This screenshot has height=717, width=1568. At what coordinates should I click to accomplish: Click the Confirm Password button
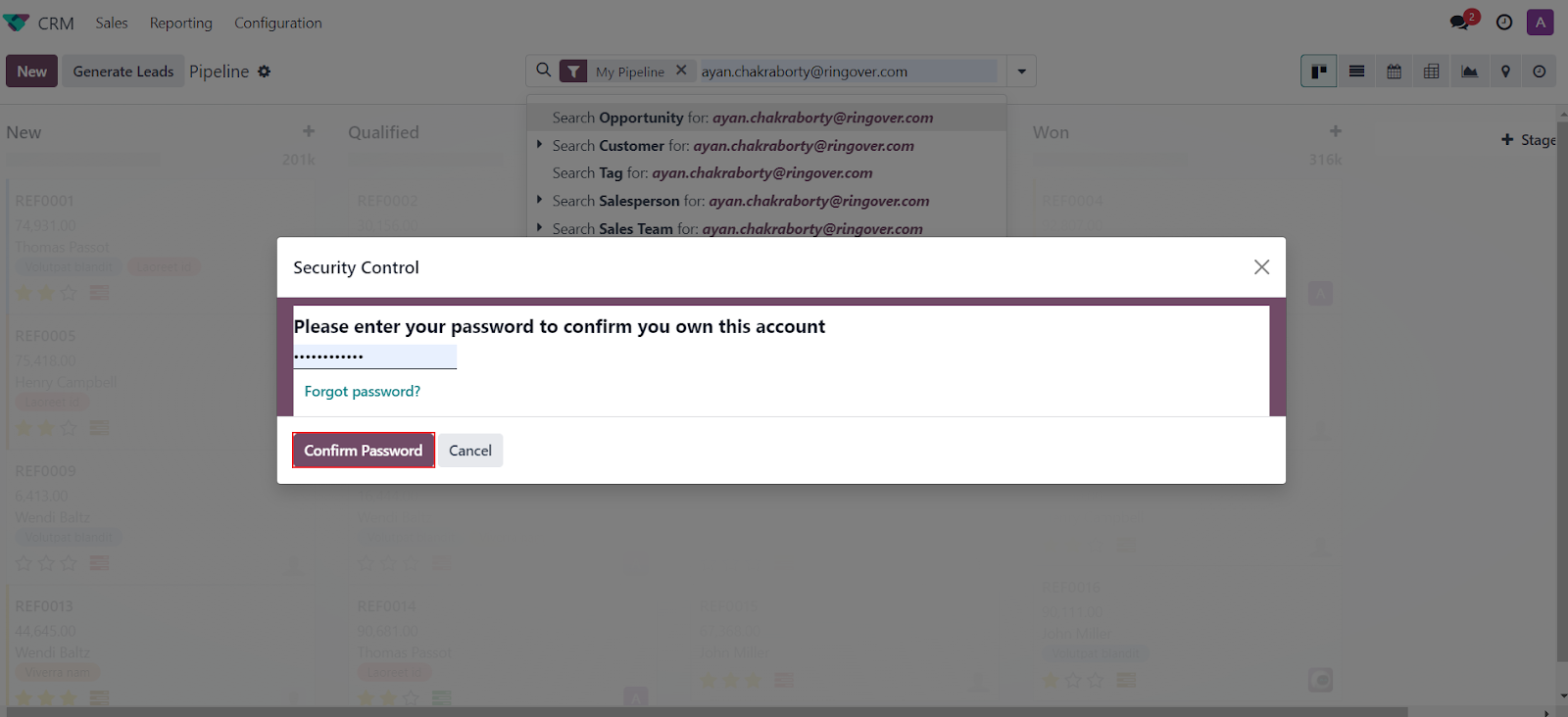(363, 451)
